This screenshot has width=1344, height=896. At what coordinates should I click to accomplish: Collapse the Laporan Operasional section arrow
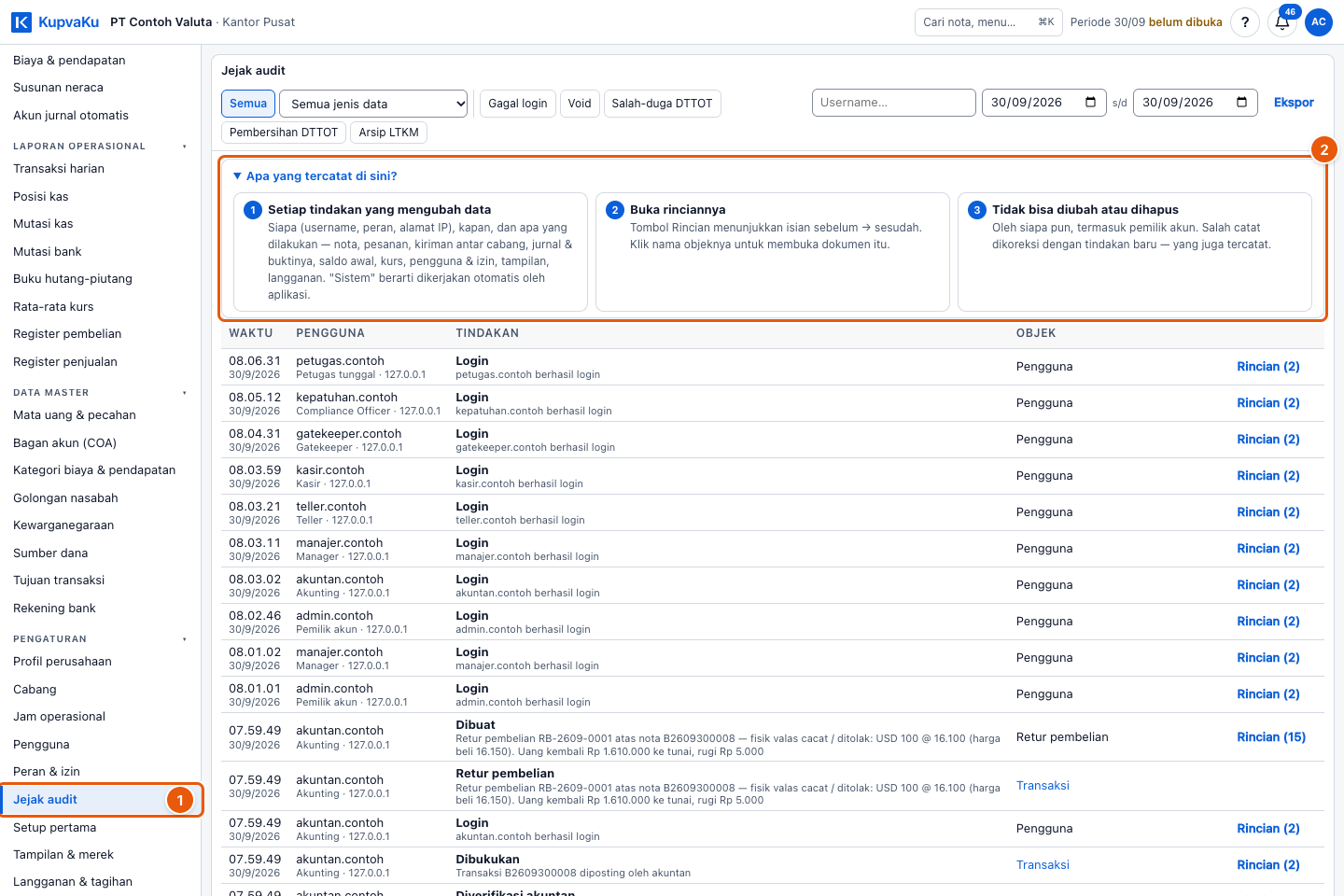tap(185, 147)
